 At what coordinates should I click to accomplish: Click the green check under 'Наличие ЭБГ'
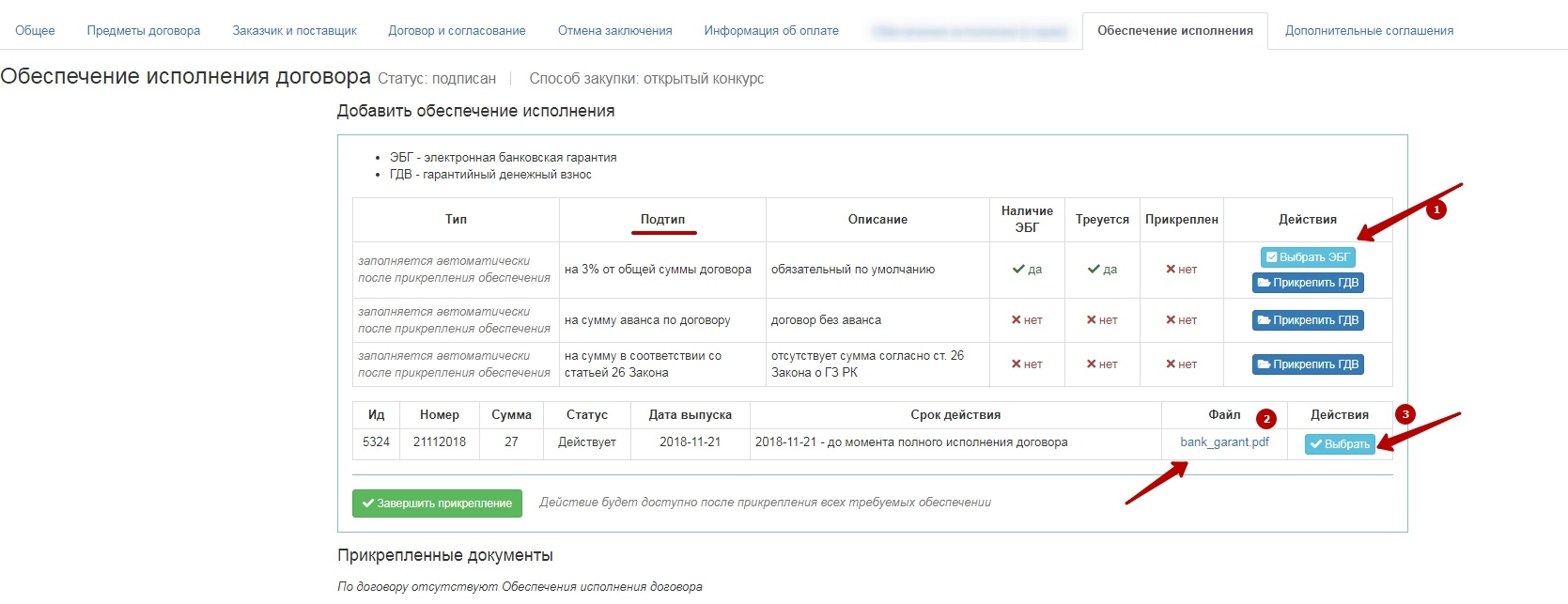pos(1018,270)
